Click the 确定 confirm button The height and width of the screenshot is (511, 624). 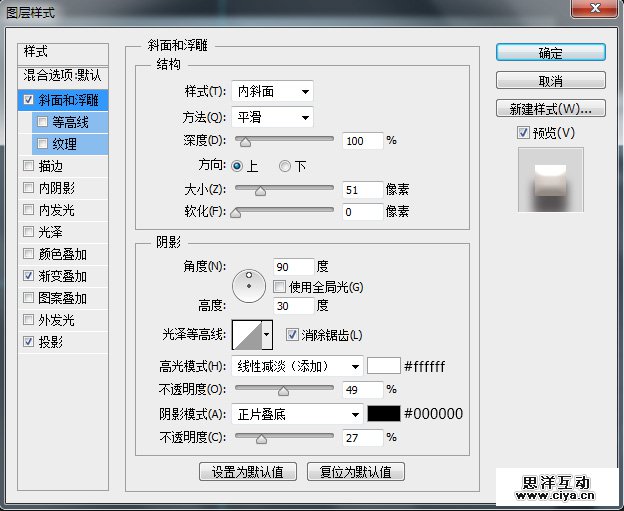551,53
